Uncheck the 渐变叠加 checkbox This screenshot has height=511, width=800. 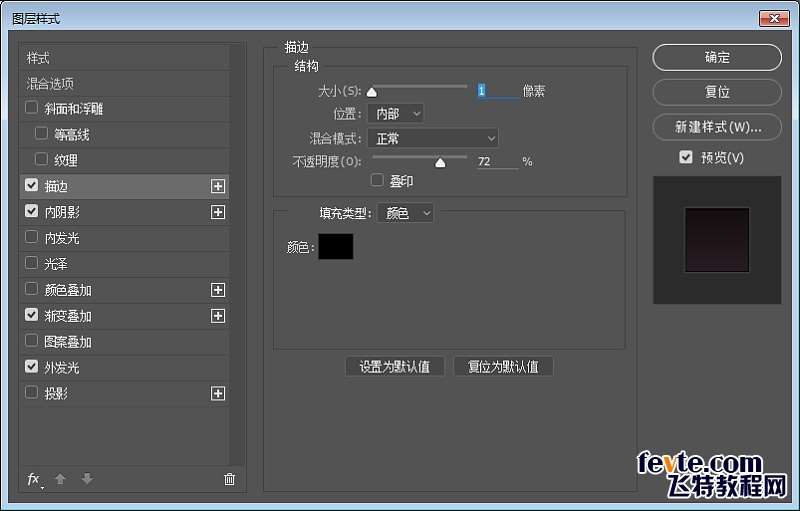(31, 315)
